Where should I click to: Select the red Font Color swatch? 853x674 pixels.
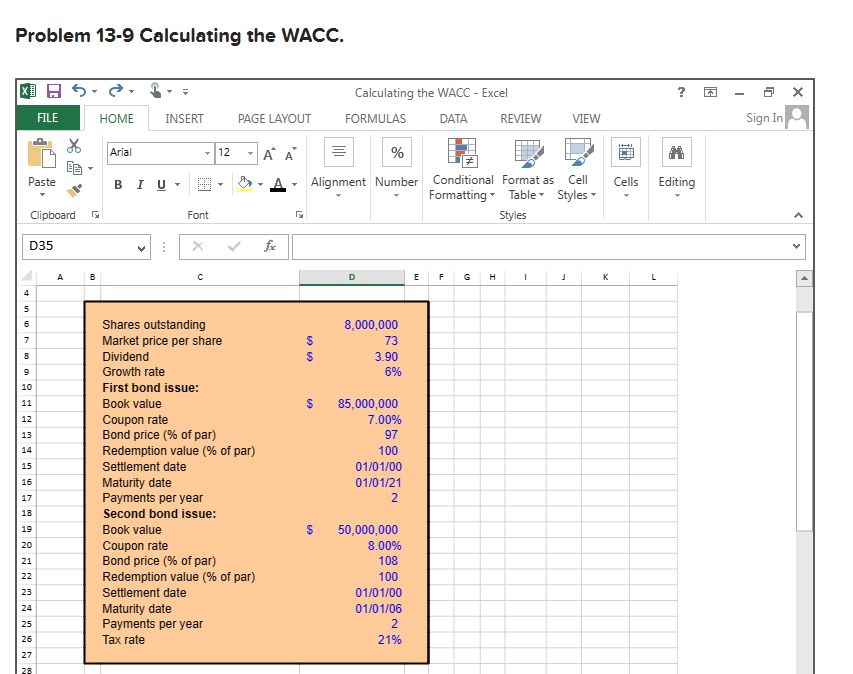pyautogui.click(x=278, y=184)
